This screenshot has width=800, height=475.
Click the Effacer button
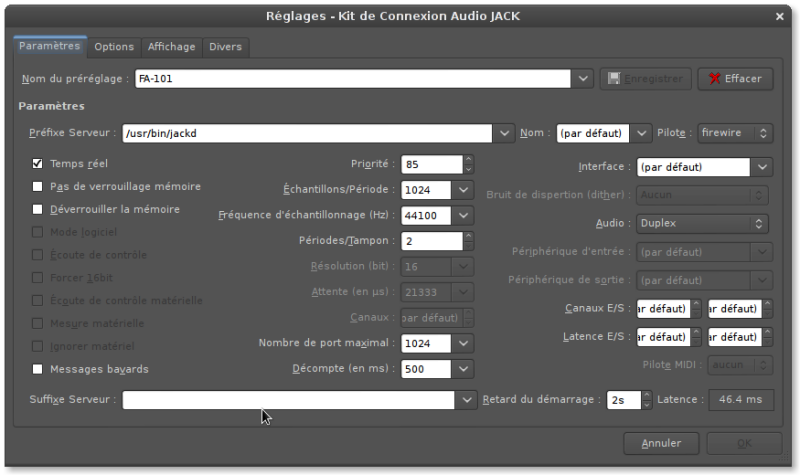click(735, 79)
